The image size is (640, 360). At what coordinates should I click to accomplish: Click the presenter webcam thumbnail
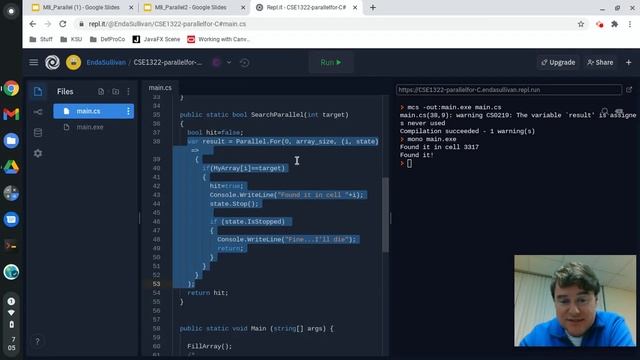click(575, 301)
